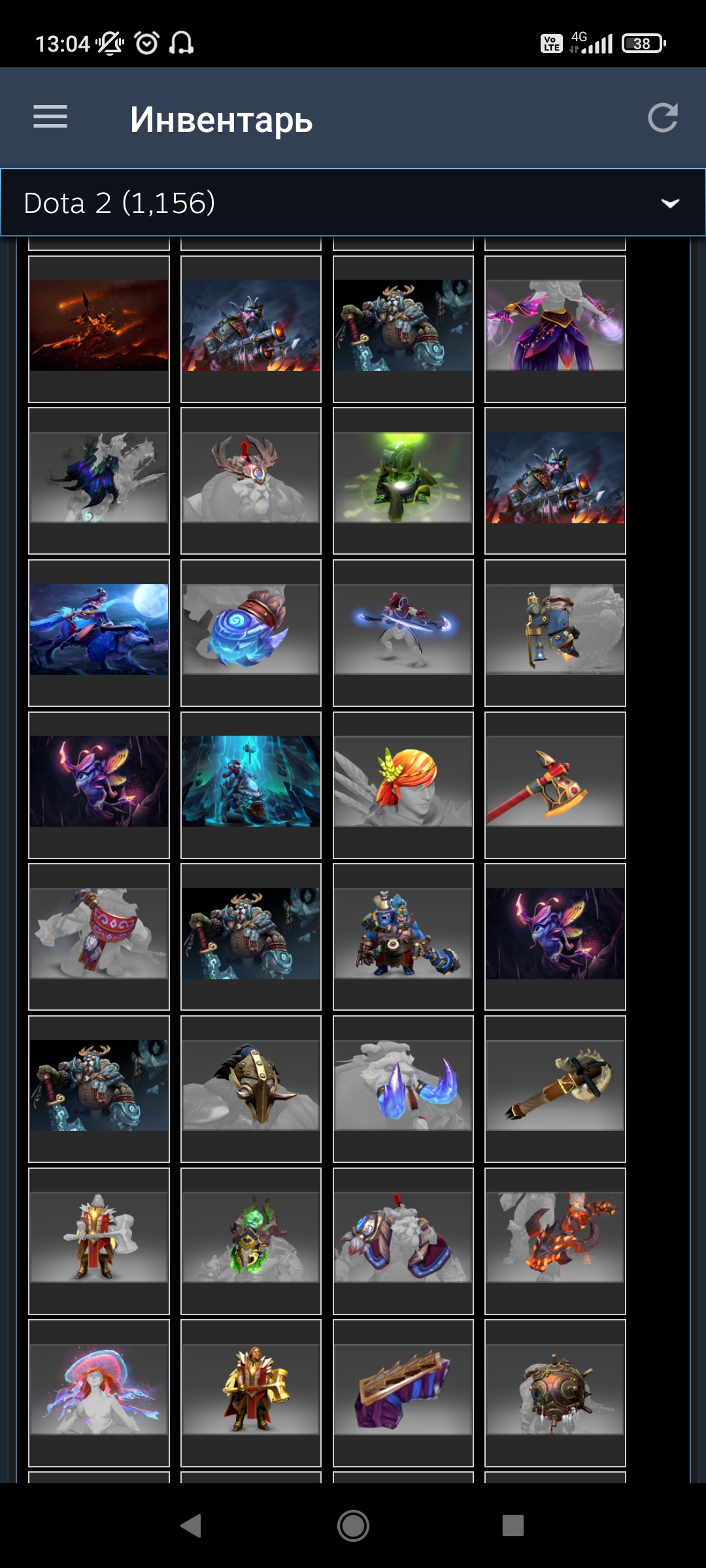The height and width of the screenshot is (1568, 706).
Task: Open the fiery red meteor loading screen item
Action: coord(99,329)
